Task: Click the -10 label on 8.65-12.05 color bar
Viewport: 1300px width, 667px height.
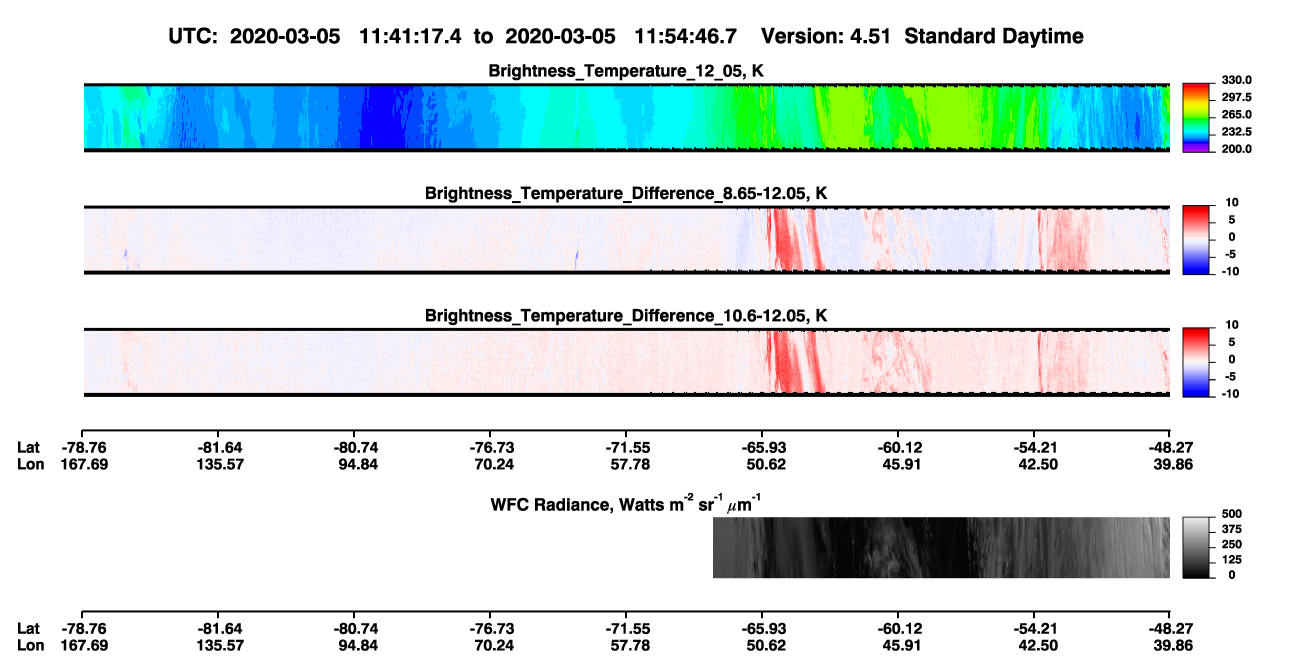Action: pyautogui.click(x=1231, y=271)
